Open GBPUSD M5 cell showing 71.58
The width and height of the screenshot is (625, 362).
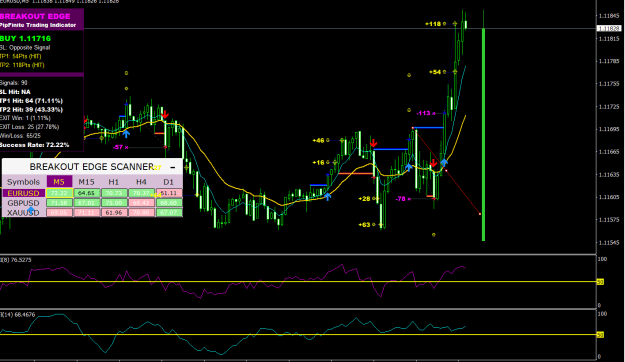click(59, 203)
